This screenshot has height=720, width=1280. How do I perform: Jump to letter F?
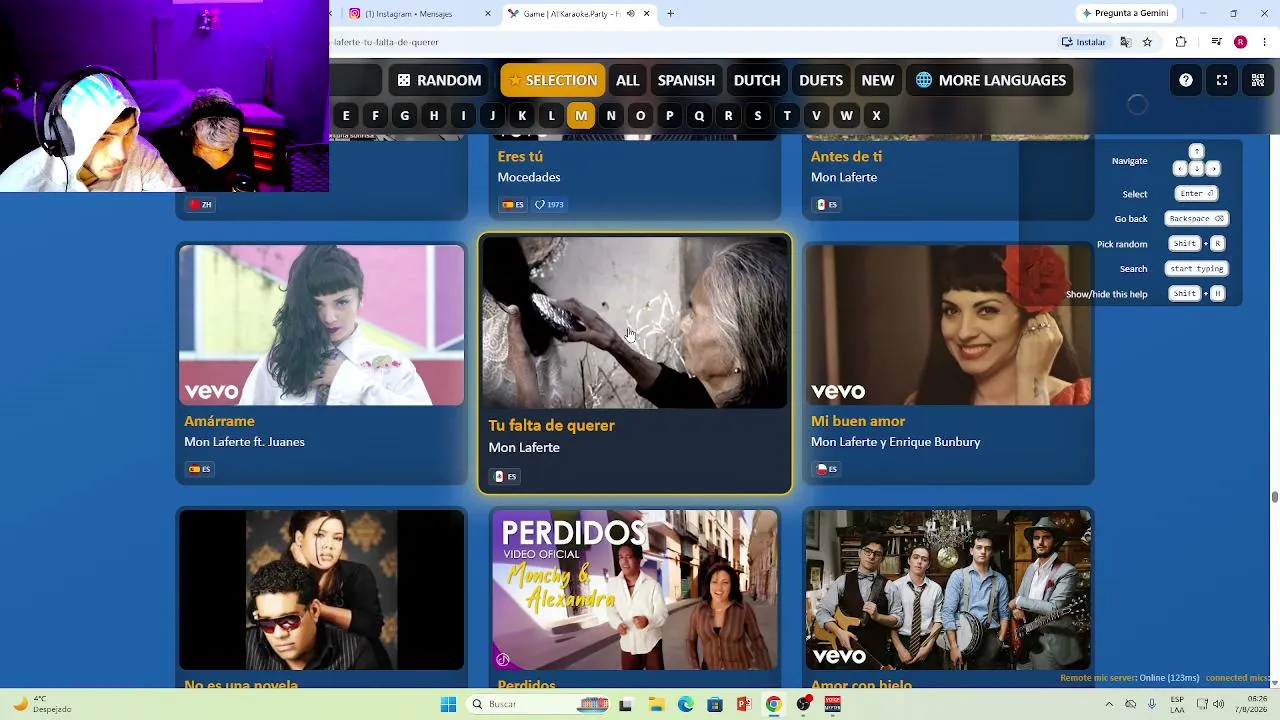pos(375,116)
